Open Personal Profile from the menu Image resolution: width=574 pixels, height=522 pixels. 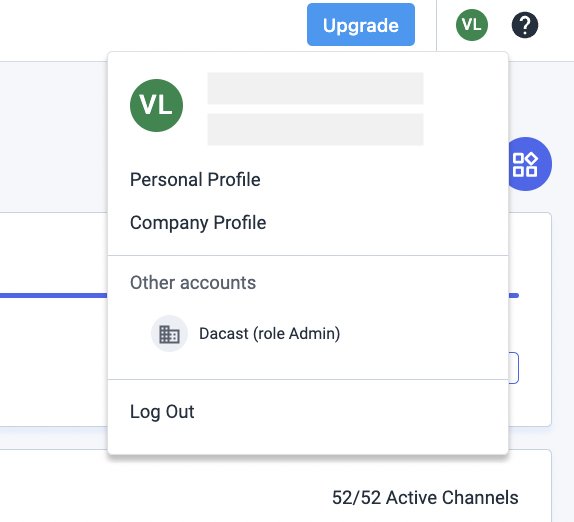195,180
